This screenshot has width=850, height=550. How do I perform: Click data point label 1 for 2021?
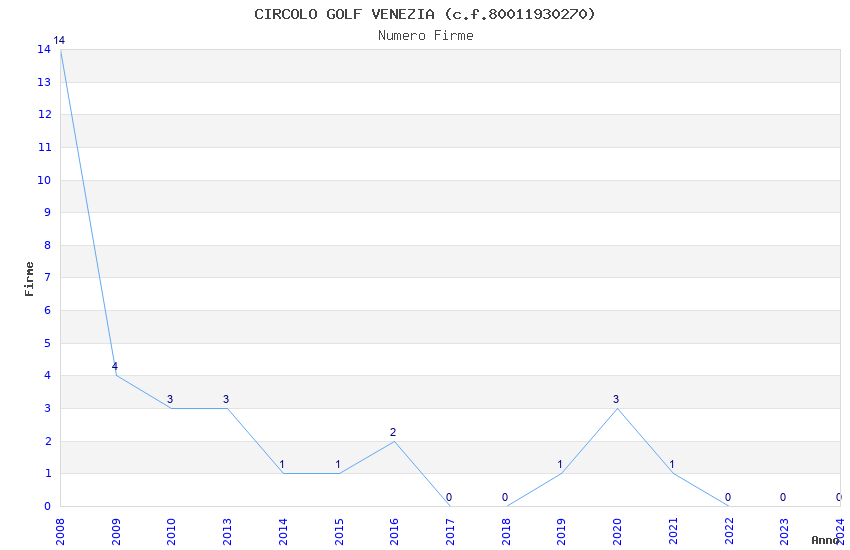click(672, 464)
